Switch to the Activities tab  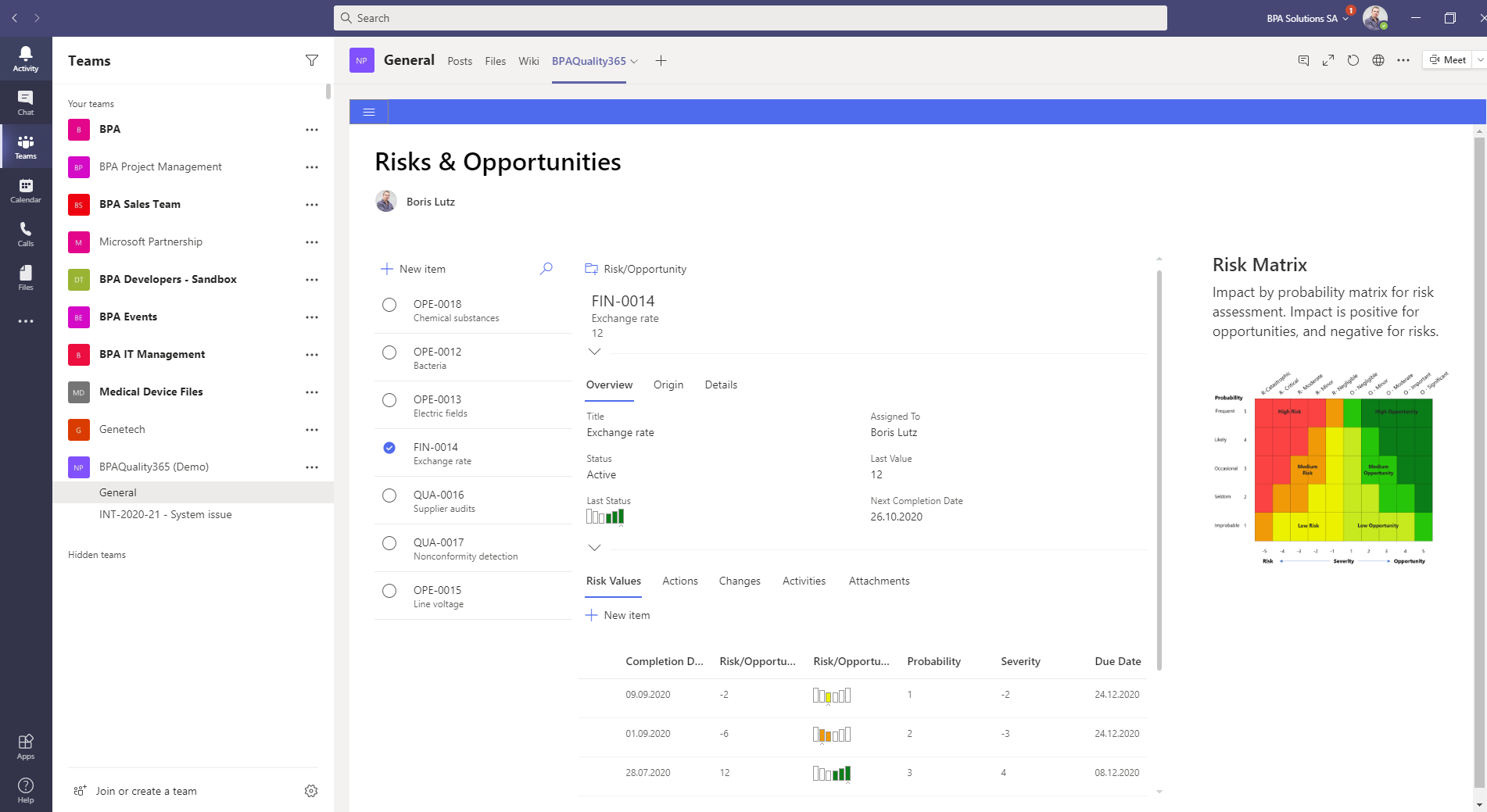click(x=804, y=581)
